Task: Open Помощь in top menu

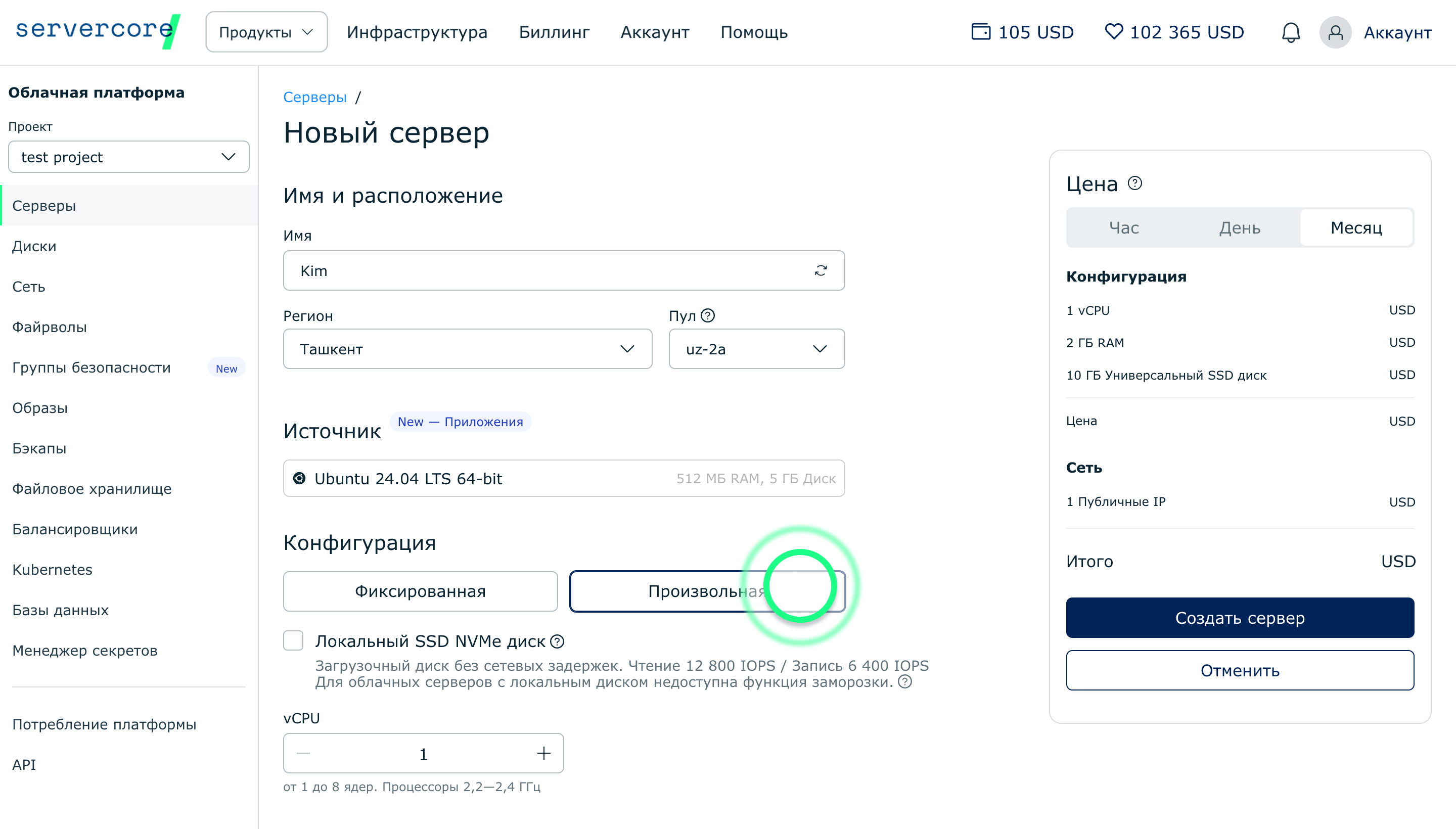Action: click(754, 32)
